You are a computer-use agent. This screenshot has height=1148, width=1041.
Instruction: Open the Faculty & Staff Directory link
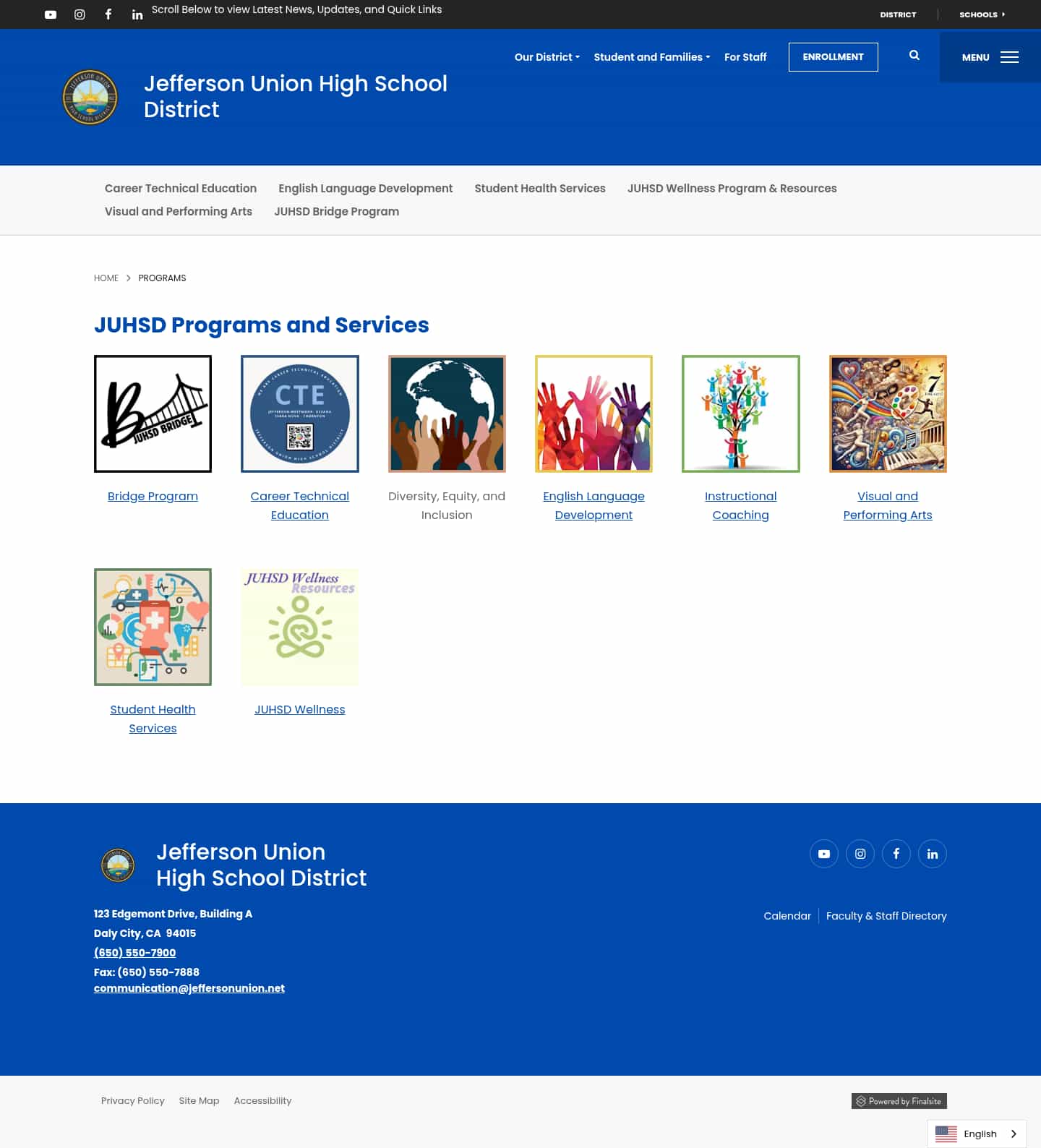coord(886,916)
